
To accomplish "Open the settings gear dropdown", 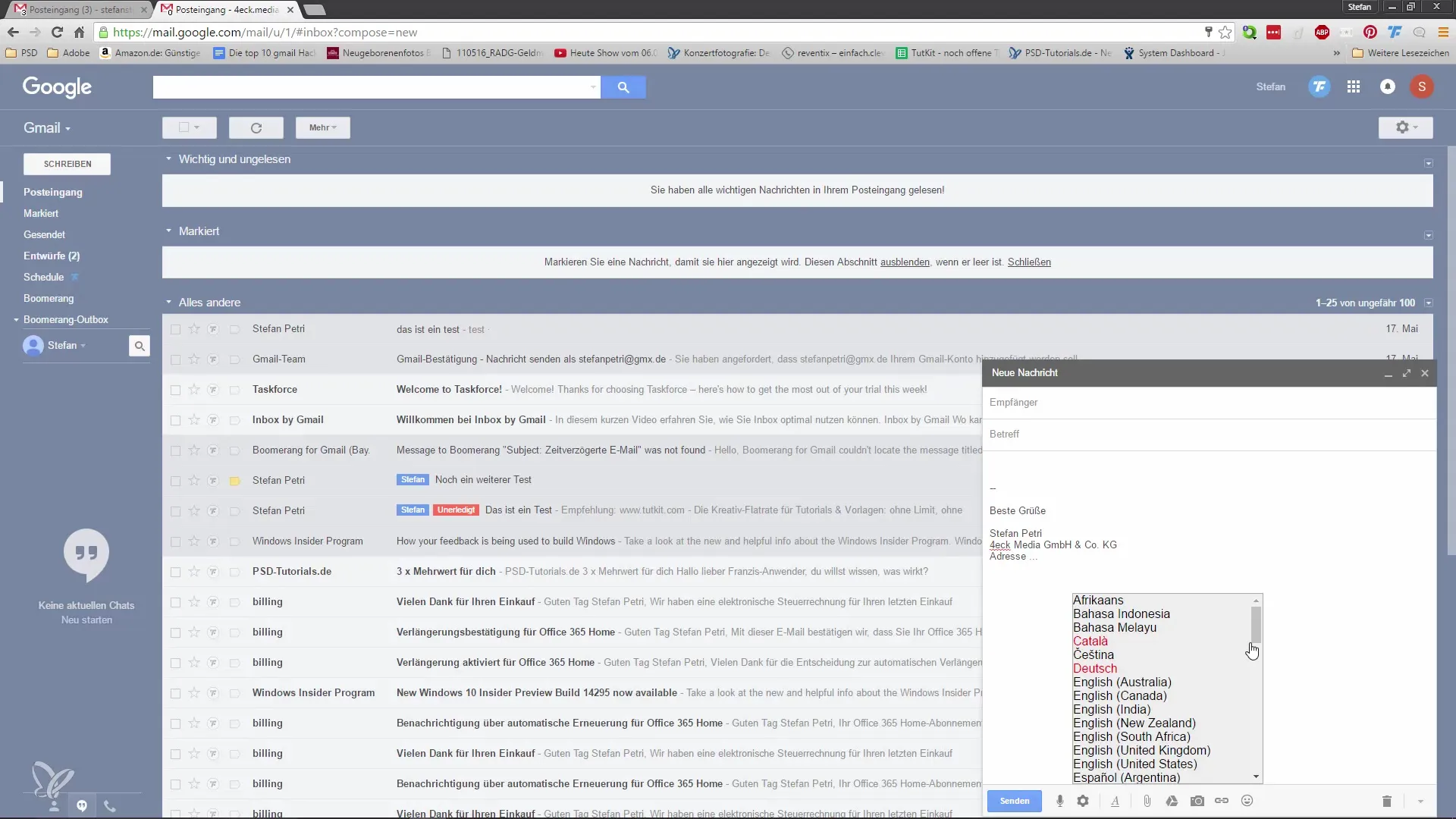I will coord(1406,127).
